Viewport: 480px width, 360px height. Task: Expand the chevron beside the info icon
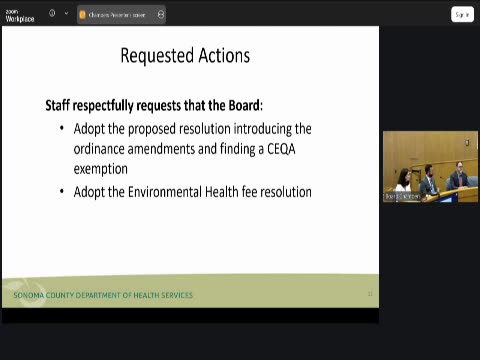pyautogui.click(x=66, y=13)
